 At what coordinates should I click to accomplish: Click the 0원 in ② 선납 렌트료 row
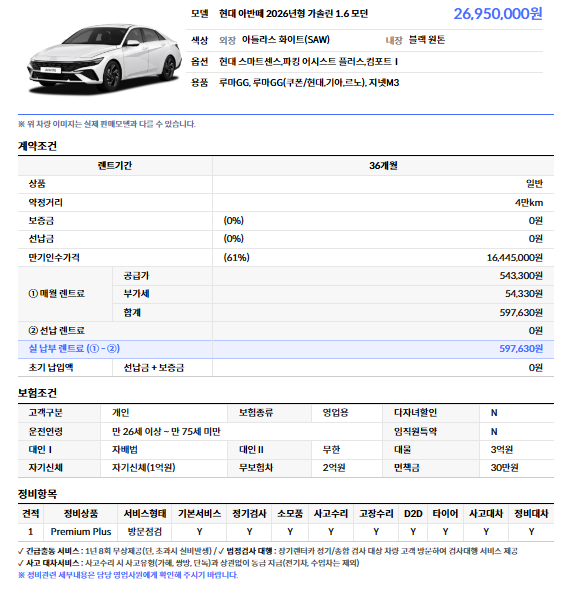(536, 331)
